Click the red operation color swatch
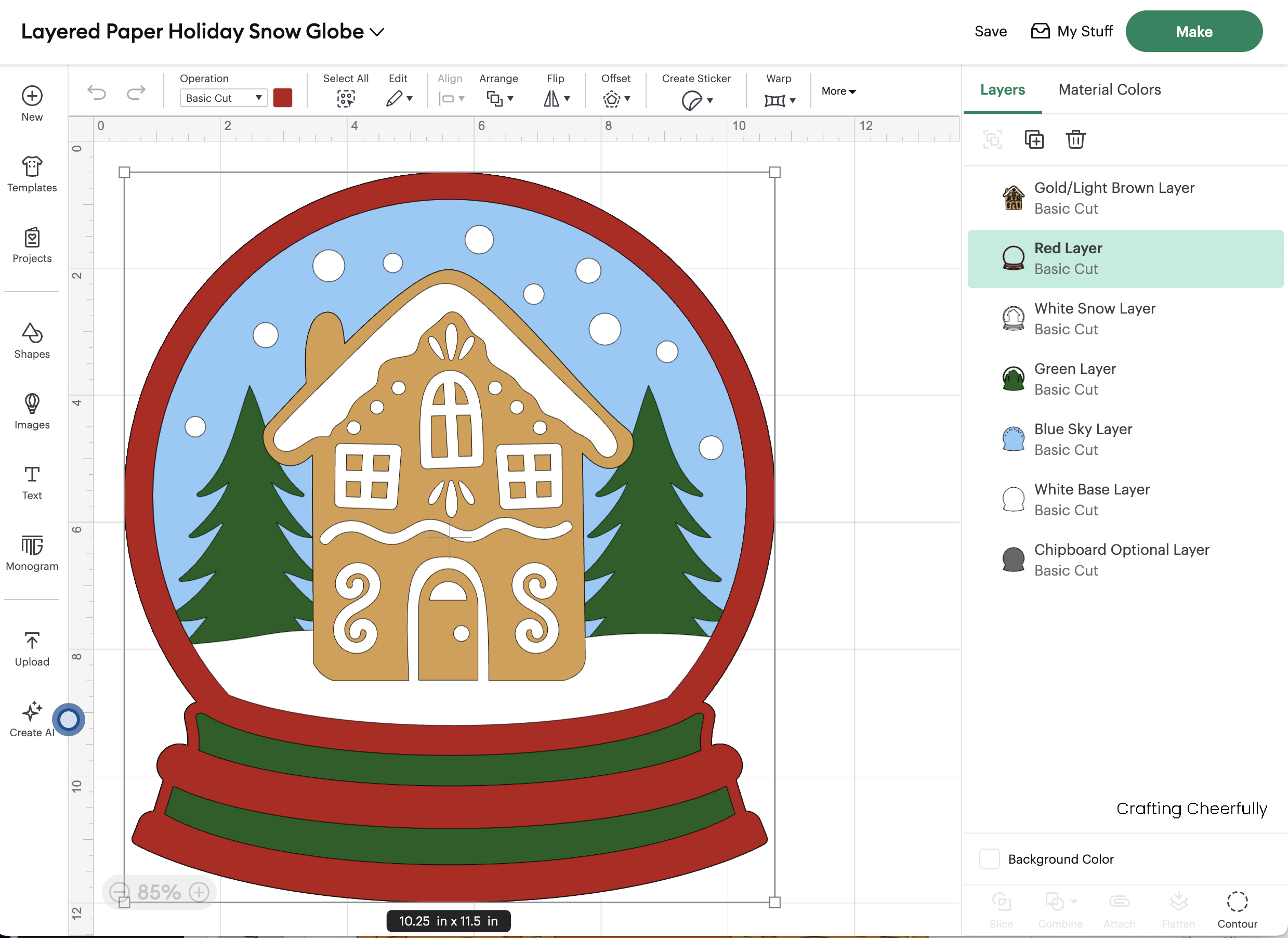1288x938 pixels. tap(283, 98)
